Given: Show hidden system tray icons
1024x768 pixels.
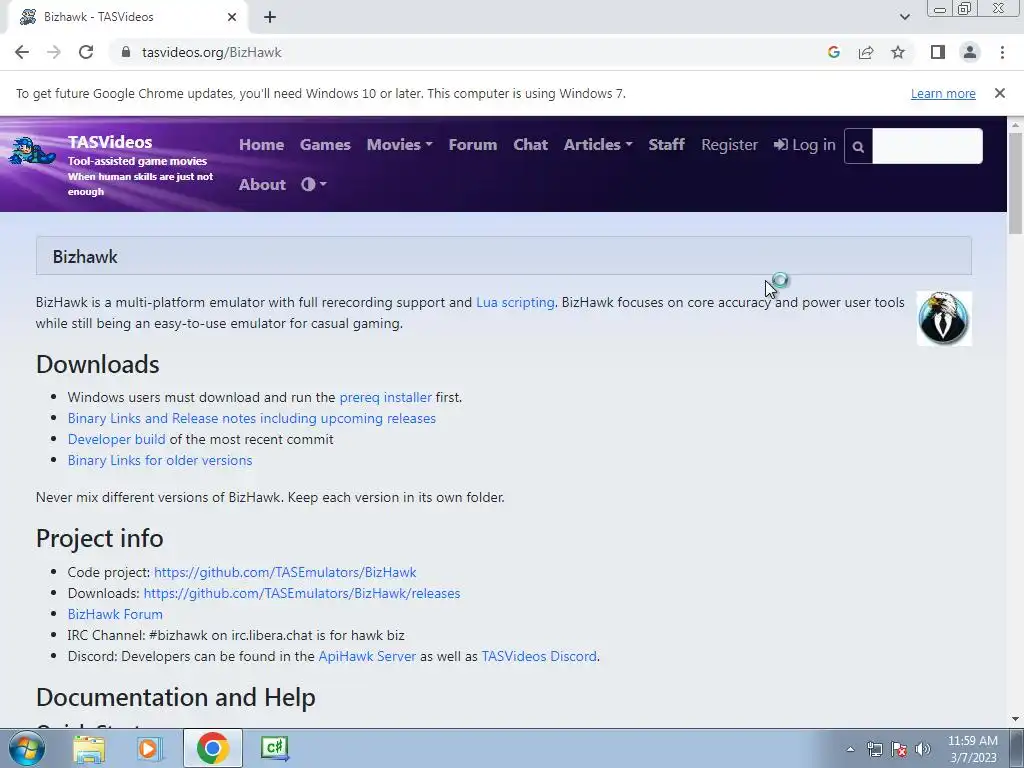Looking at the screenshot, I should (x=850, y=749).
